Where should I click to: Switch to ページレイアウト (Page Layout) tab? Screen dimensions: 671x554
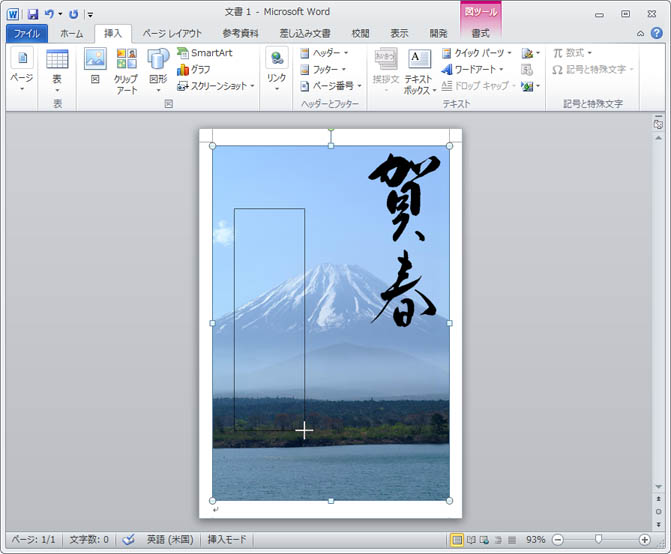[171, 33]
